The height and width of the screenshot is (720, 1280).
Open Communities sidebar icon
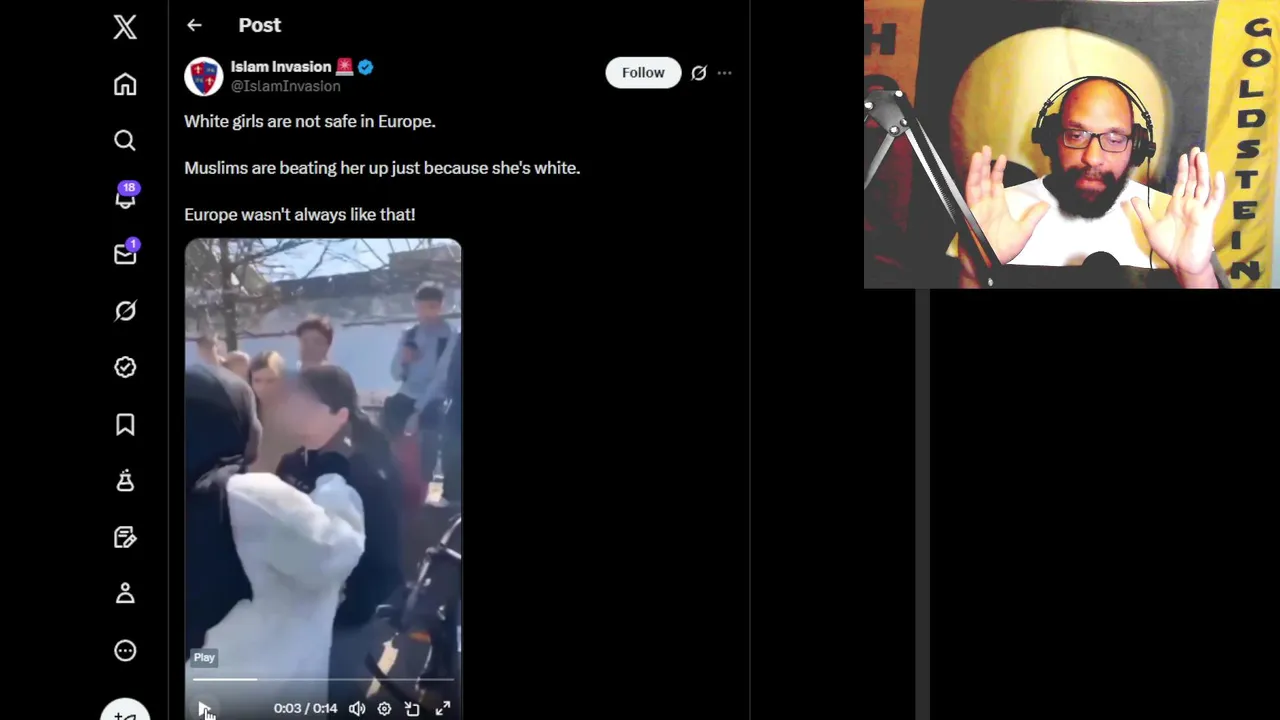(x=125, y=481)
